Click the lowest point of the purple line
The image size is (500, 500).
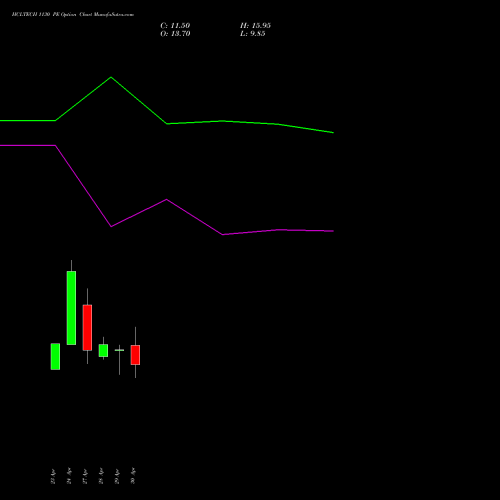[x=223, y=235]
